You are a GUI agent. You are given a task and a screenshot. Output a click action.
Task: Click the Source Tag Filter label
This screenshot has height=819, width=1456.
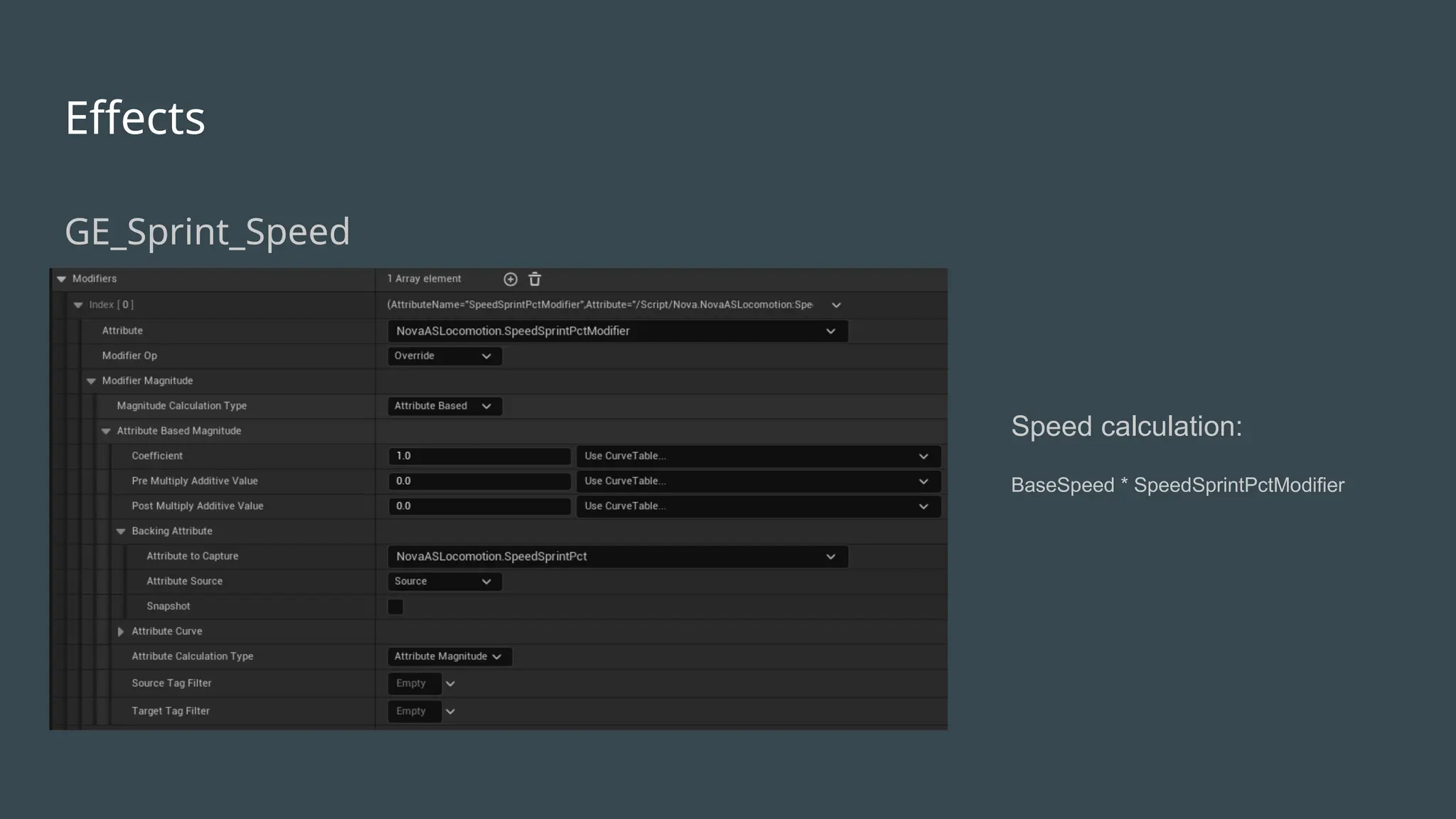tap(171, 682)
